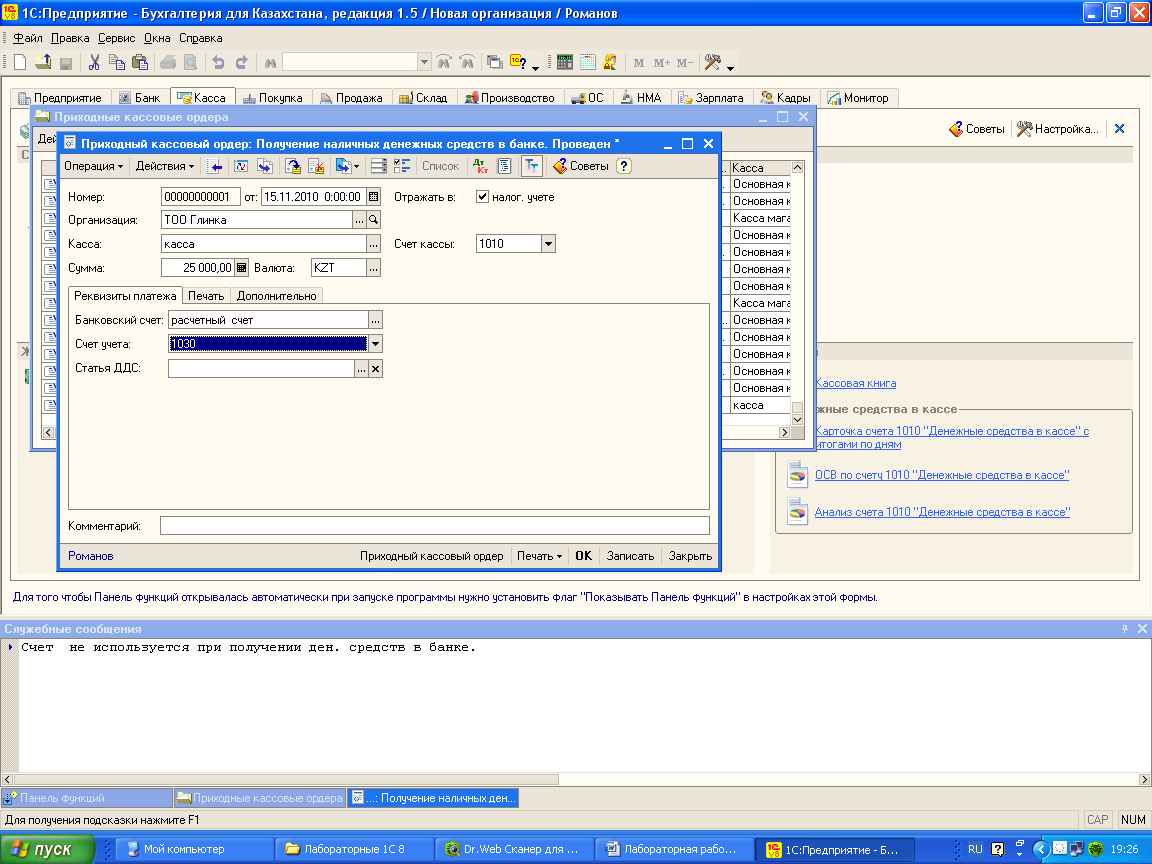Expand the main toolbar search combo box arrow

tap(424, 62)
